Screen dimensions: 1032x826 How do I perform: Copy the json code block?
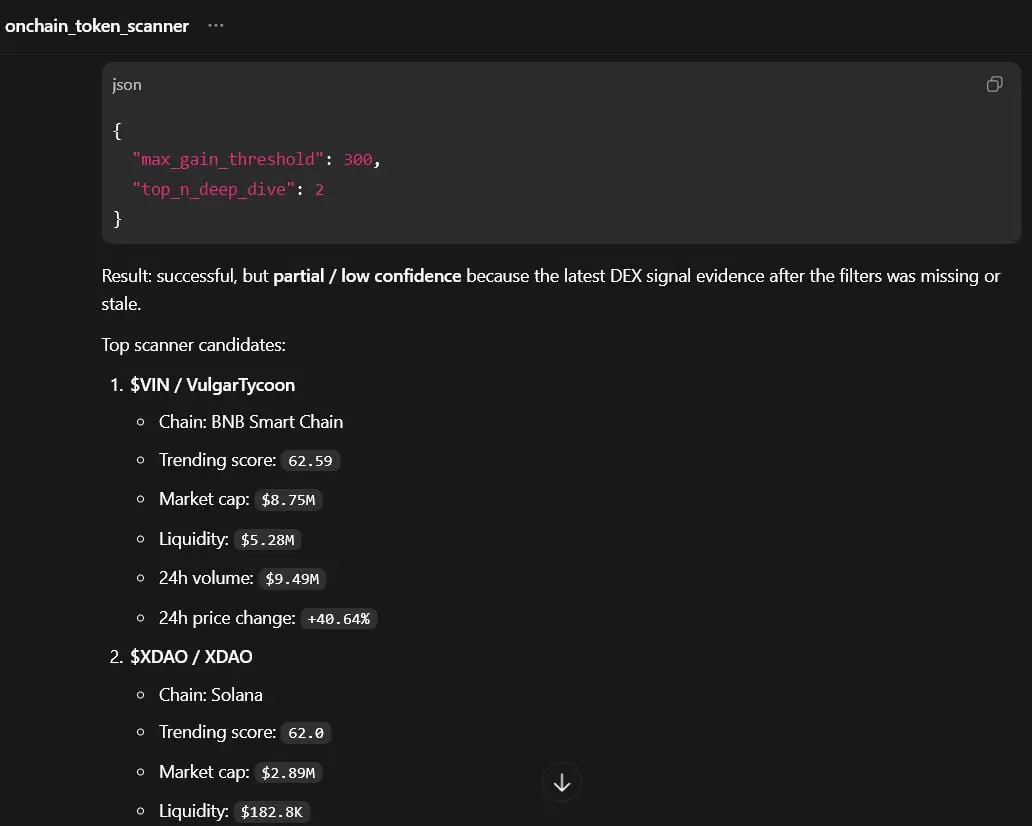[994, 84]
